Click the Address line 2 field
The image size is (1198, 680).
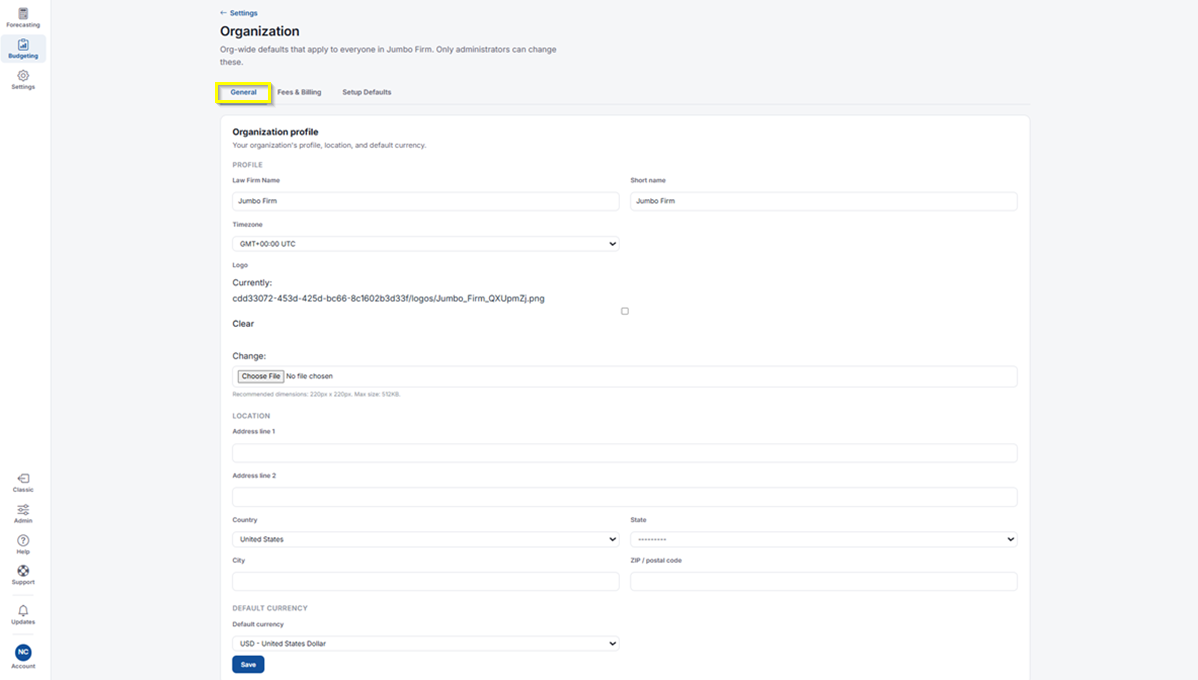[x=625, y=497]
